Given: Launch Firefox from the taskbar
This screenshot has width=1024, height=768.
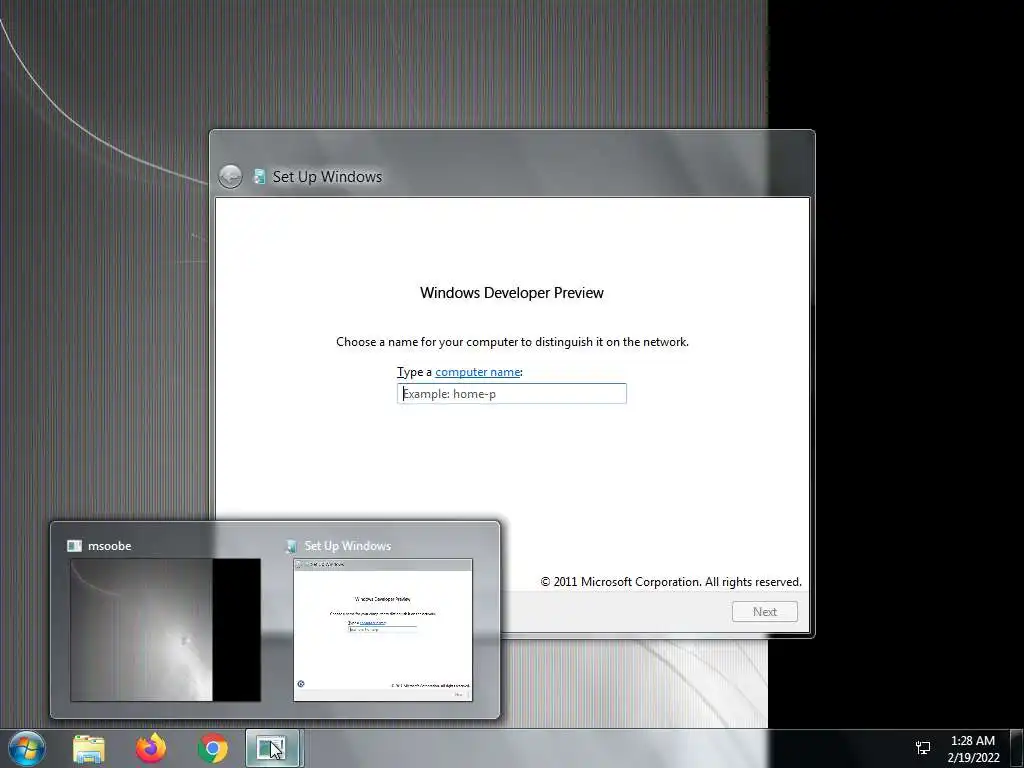Looking at the screenshot, I should tap(151, 748).
